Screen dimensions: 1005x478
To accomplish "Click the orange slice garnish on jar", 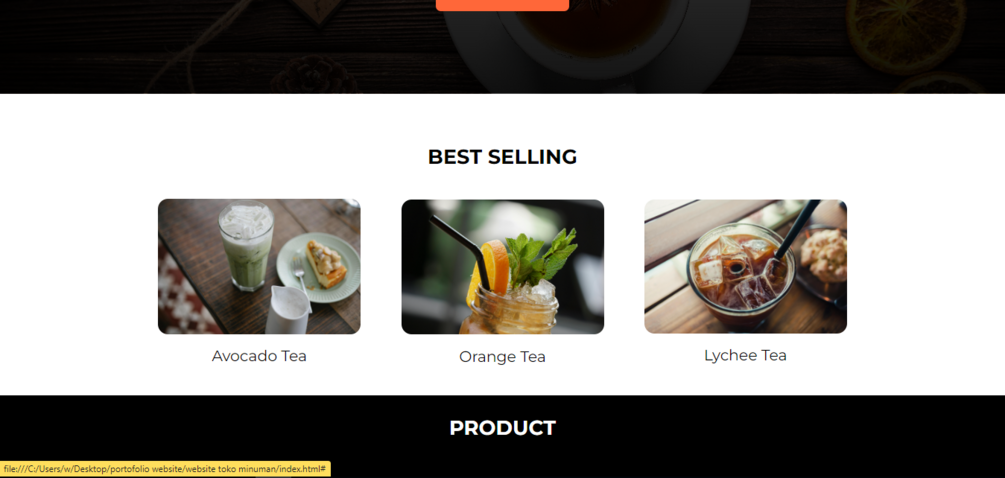I will (492, 269).
